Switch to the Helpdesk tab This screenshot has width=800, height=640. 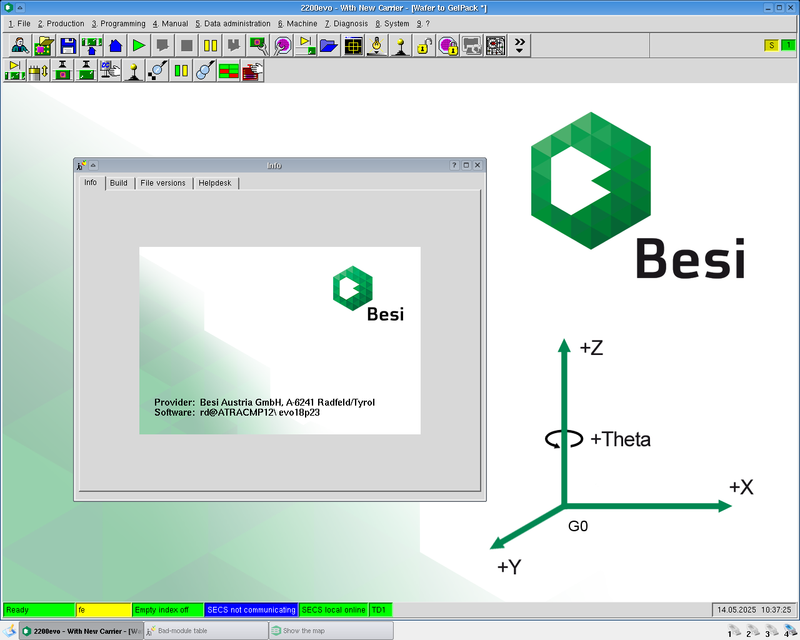[x=215, y=183]
